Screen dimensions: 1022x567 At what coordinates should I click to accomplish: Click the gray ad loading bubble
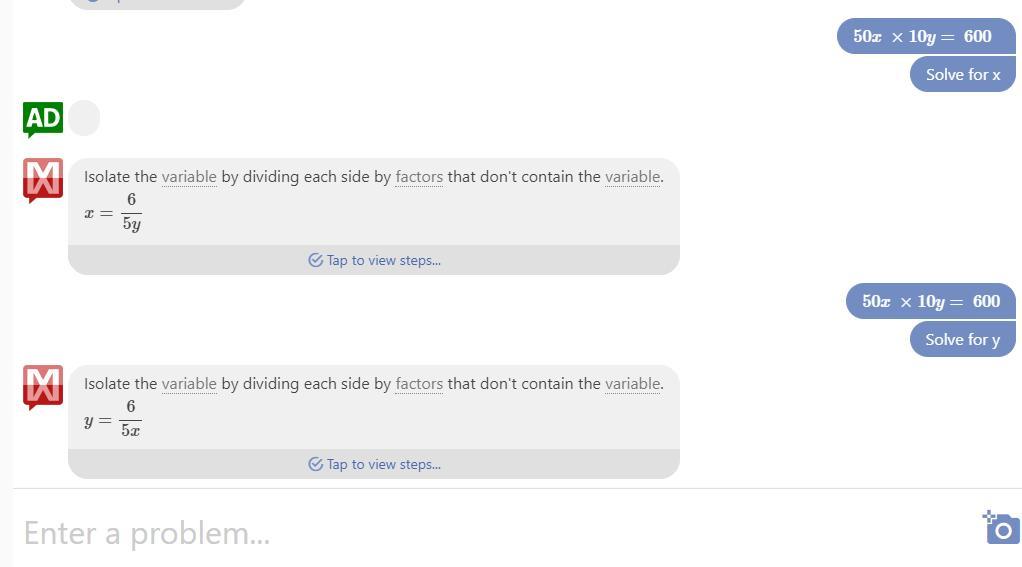point(84,118)
